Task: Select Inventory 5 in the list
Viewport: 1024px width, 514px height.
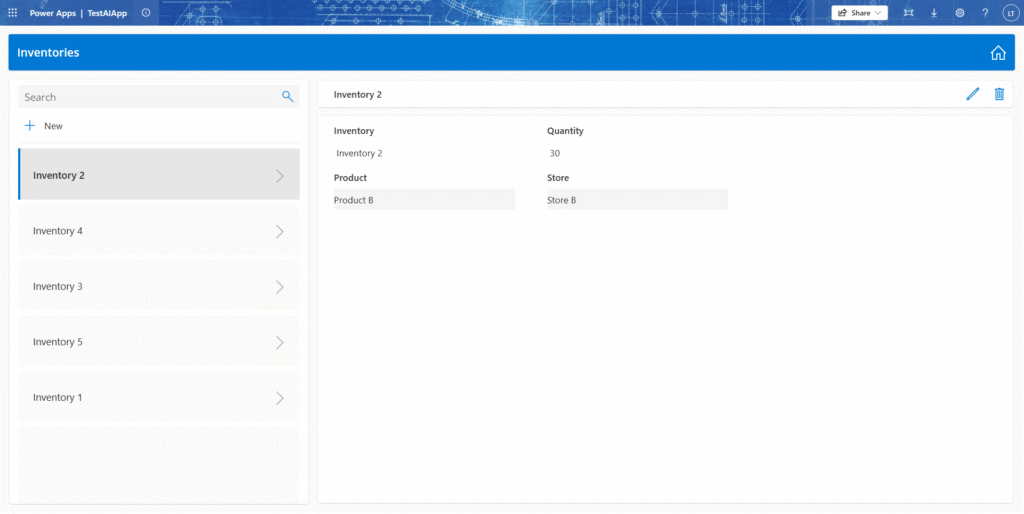Action: [58, 342]
